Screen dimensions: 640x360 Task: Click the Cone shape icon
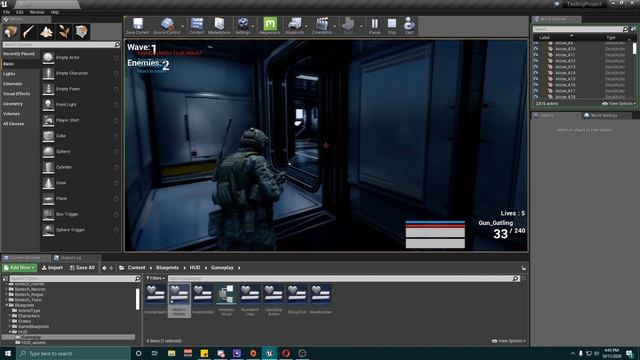coord(48,183)
